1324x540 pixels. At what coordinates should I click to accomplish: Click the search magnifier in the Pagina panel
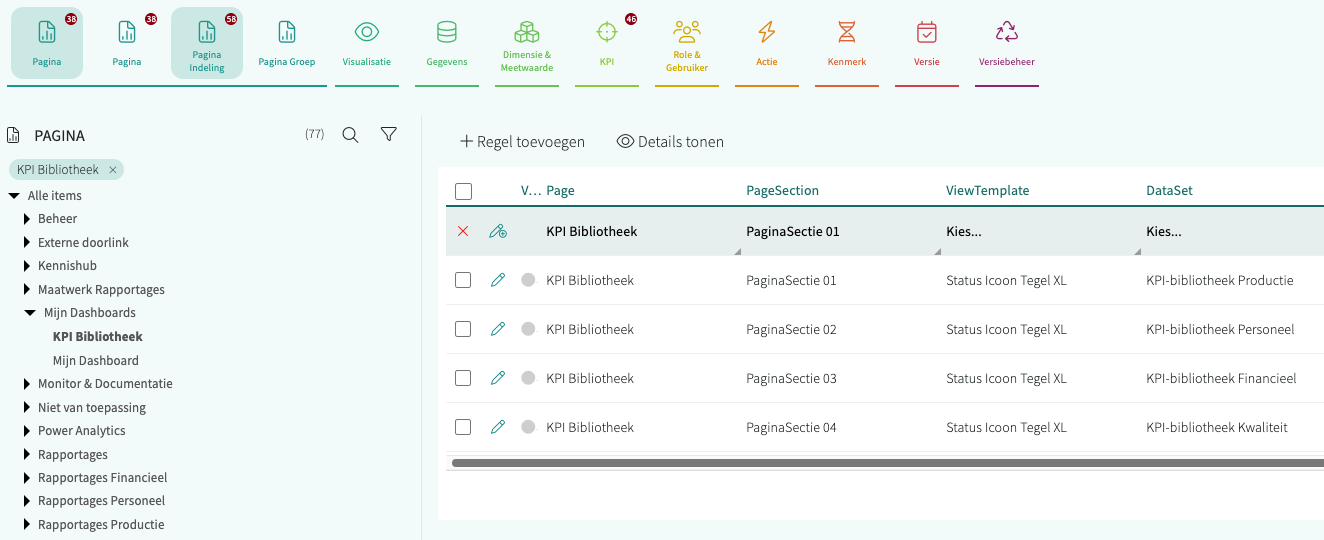tap(350, 135)
